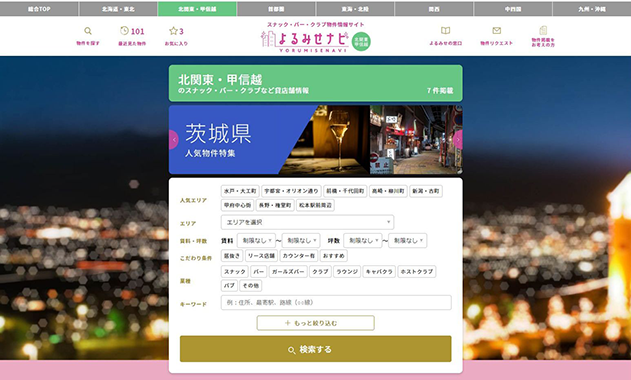Open property request envelope icon
Screen dimensions: 631x380
[x=496, y=31]
